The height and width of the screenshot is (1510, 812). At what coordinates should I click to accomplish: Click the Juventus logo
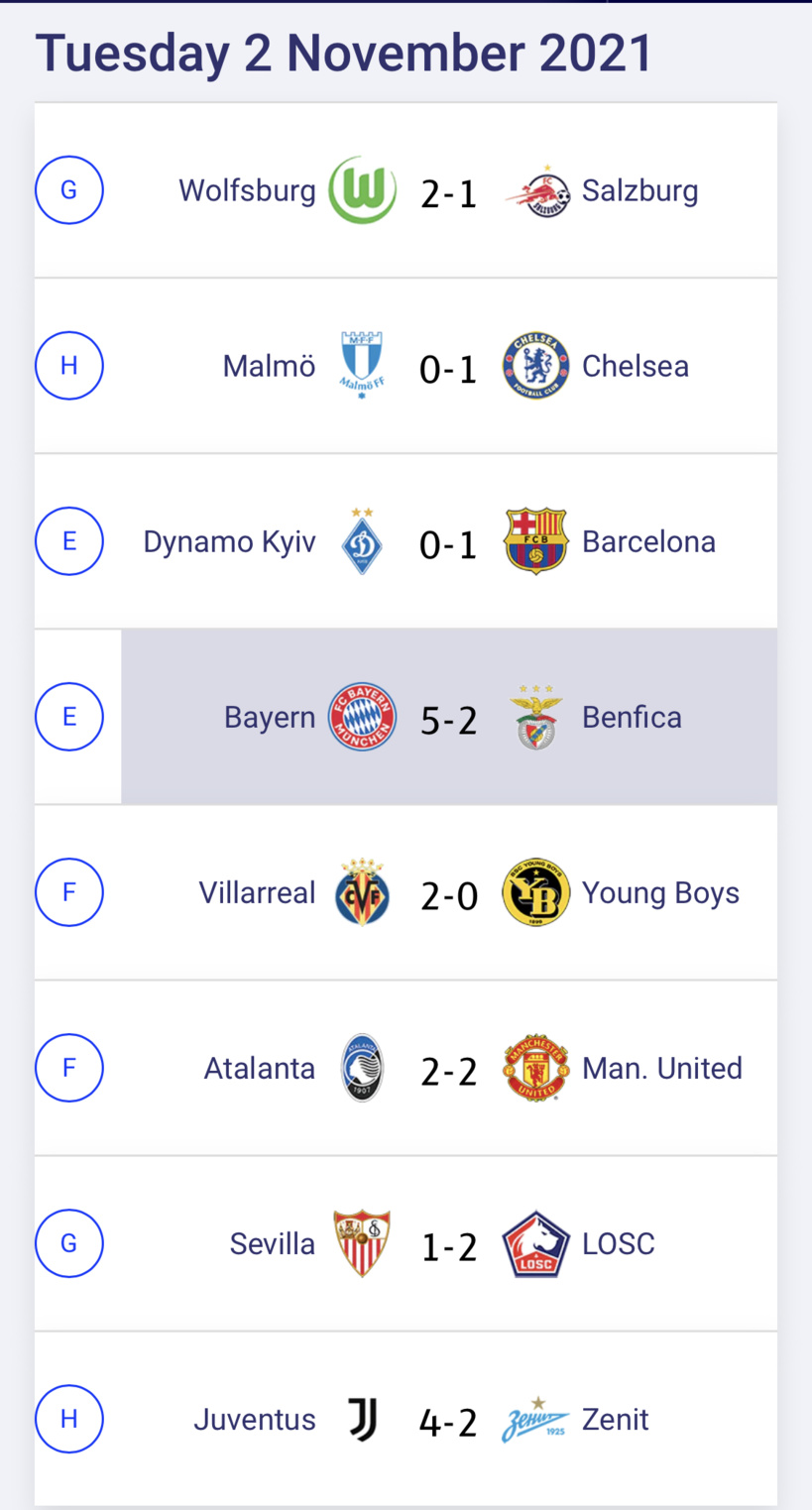[x=362, y=1419]
